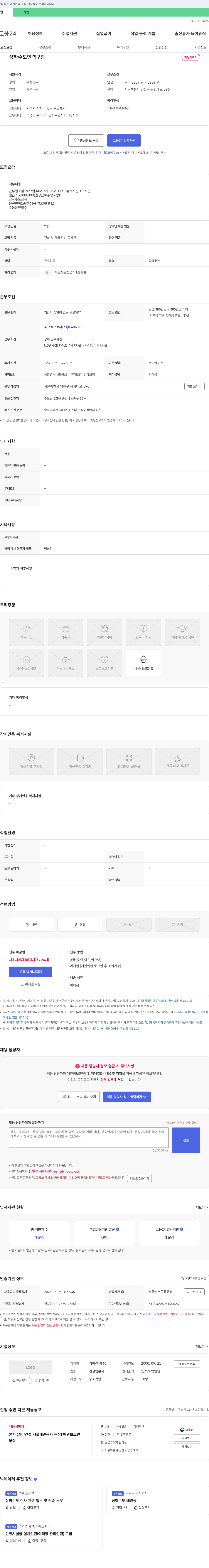Click the 보육시설 welfare icon tile
Screen dimensions: 209x1568
point(104,663)
